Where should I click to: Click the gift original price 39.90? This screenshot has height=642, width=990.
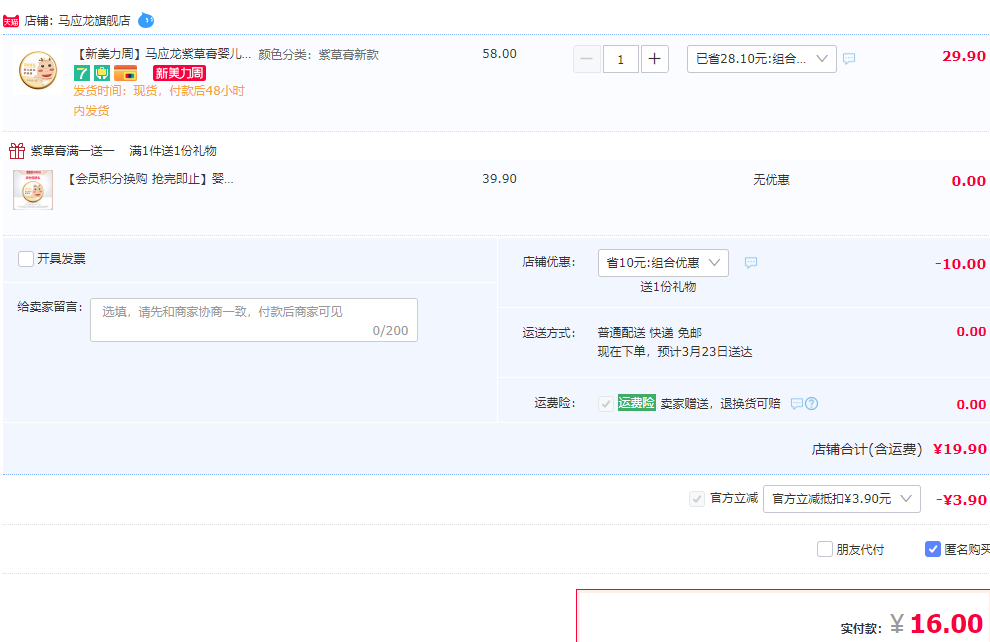[x=499, y=179]
